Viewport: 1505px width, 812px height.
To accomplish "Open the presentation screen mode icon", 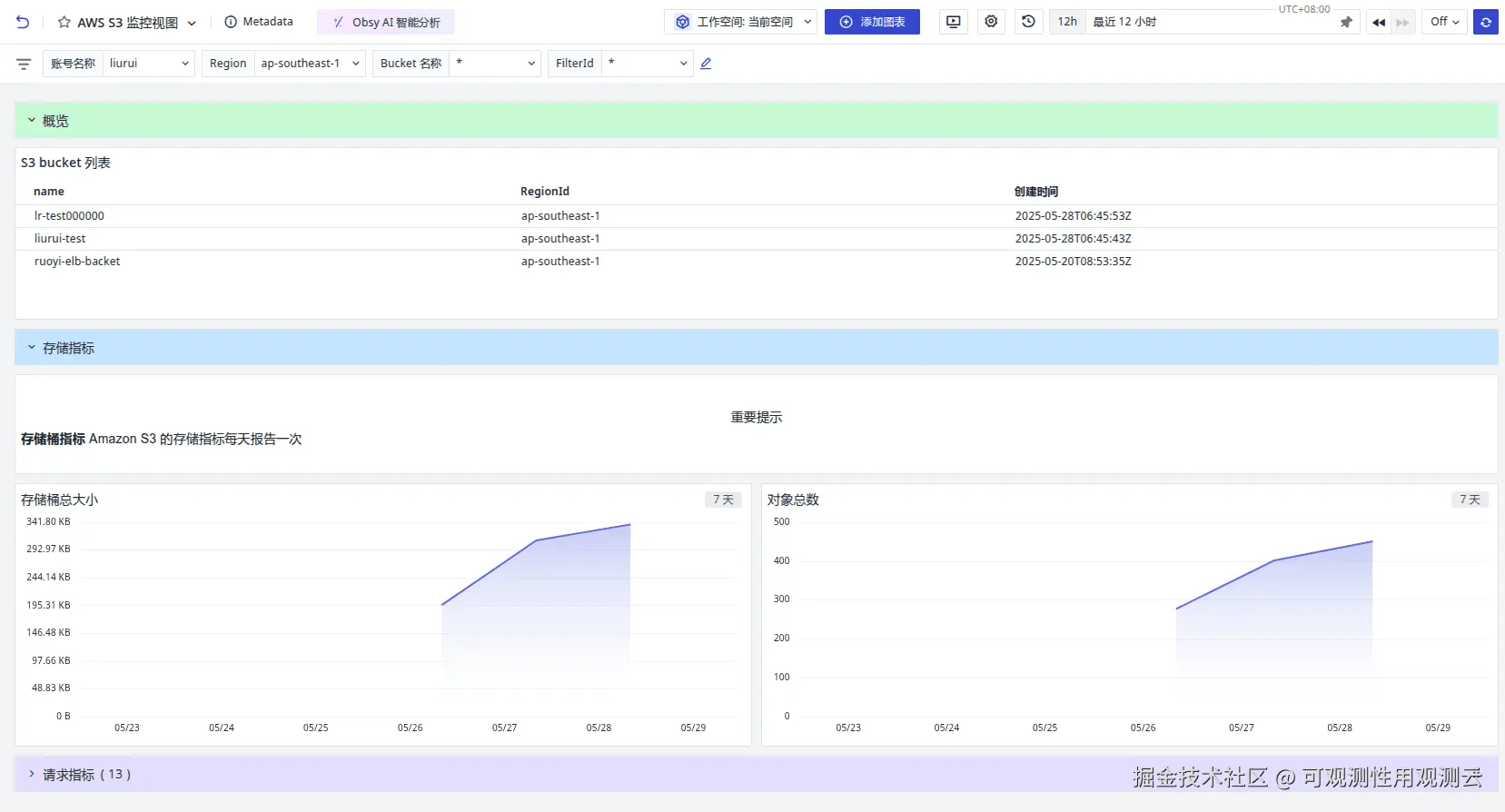I will click(x=953, y=22).
